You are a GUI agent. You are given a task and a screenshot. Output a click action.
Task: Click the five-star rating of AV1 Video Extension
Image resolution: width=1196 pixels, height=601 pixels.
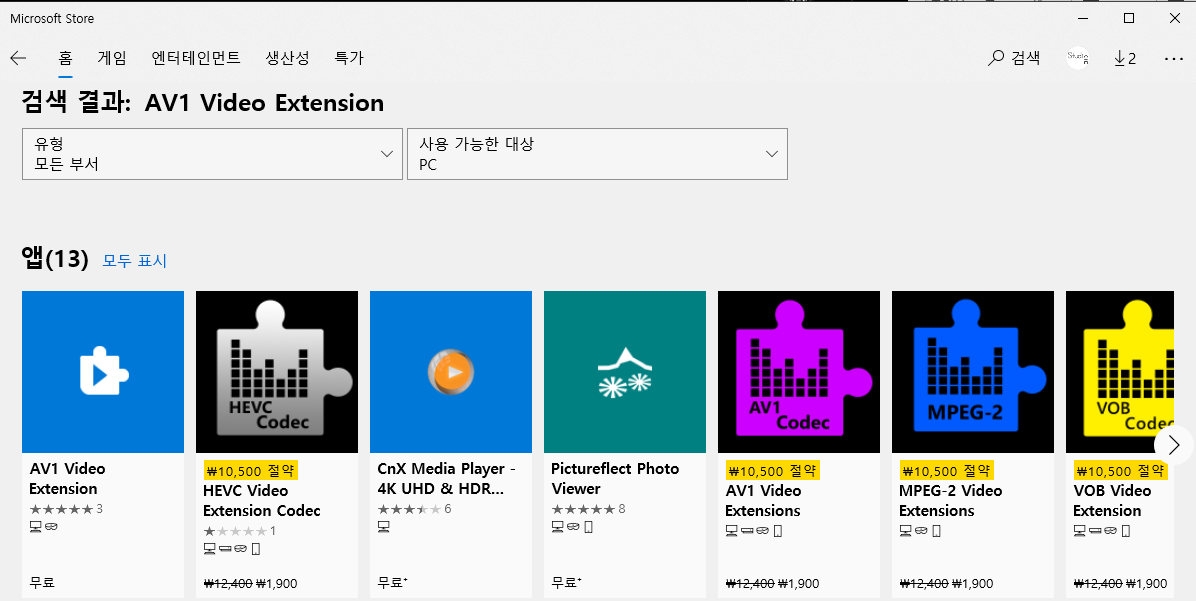[61, 509]
